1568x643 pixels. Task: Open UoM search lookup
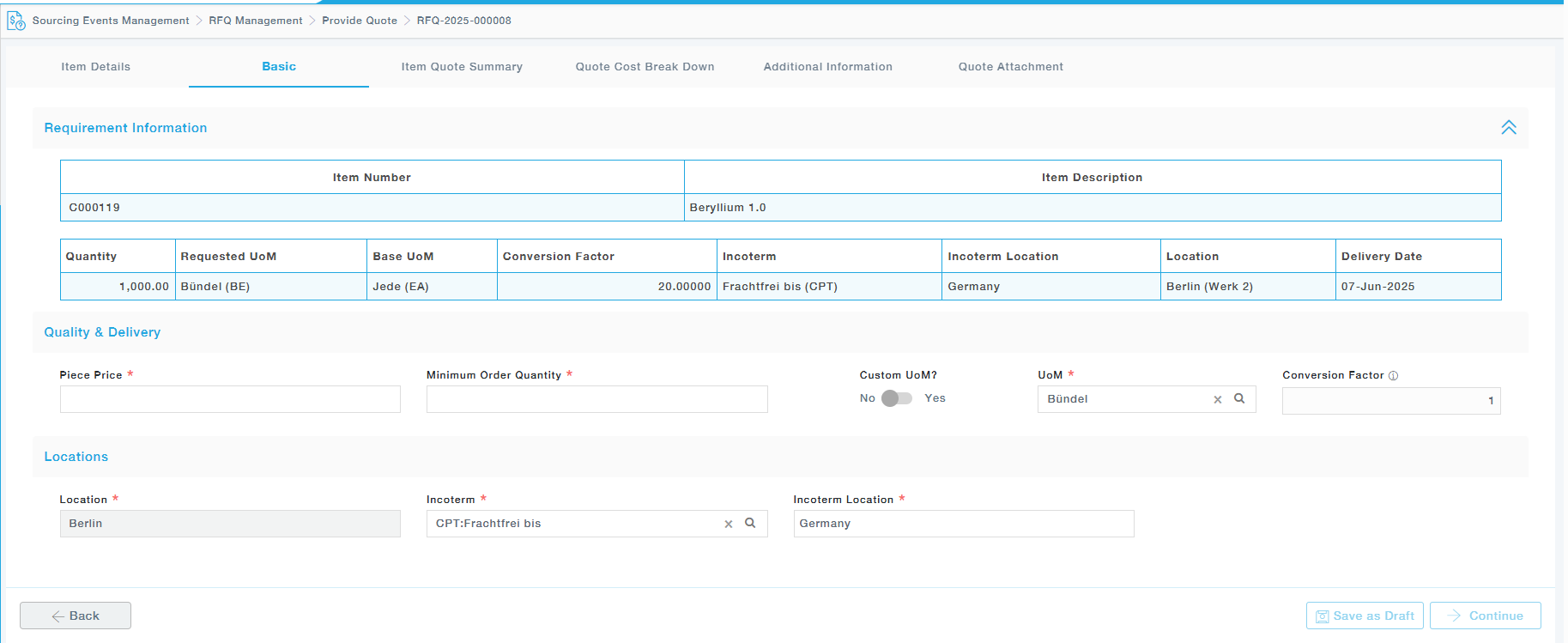[x=1238, y=398]
